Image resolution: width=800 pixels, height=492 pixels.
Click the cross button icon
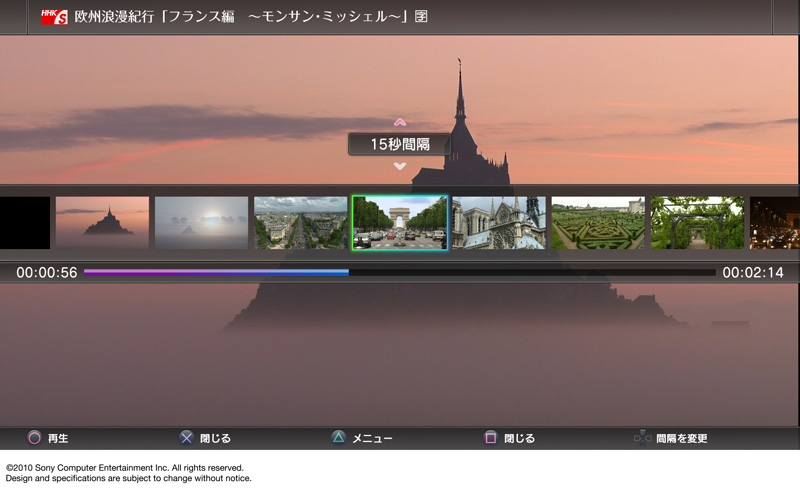click(x=186, y=438)
